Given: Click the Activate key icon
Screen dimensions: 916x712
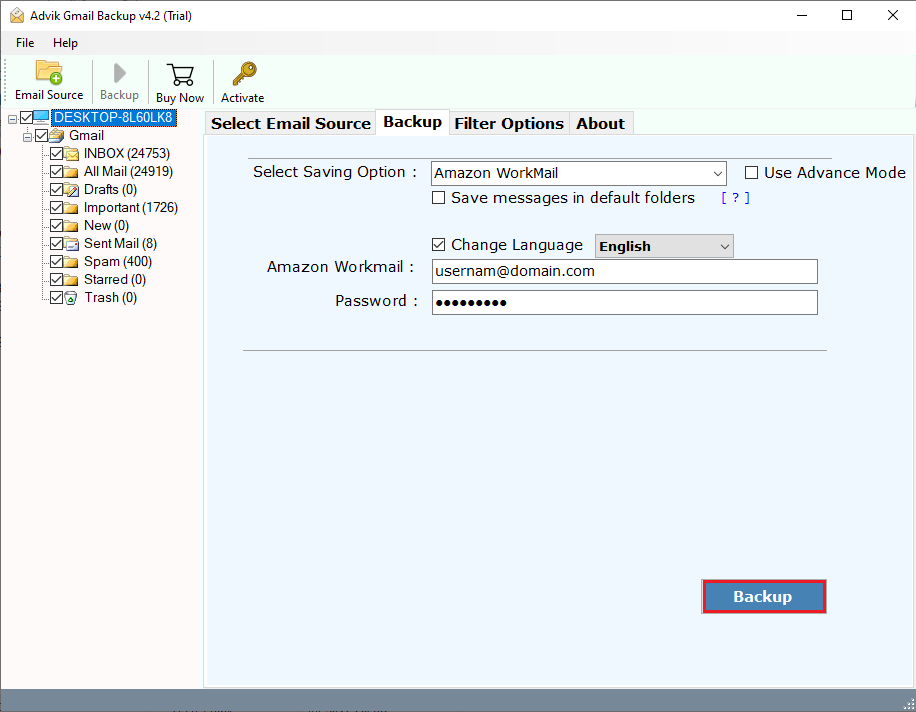Looking at the screenshot, I should click(x=244, y=74).
